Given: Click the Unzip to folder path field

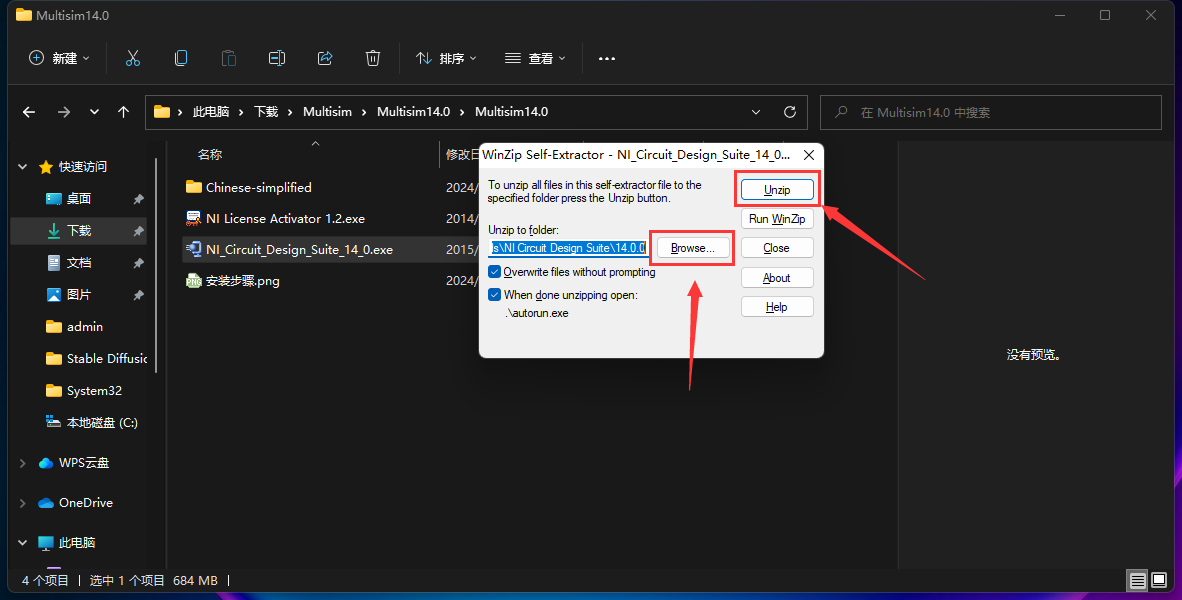Looking at the screenshot, I should (568, 248).
